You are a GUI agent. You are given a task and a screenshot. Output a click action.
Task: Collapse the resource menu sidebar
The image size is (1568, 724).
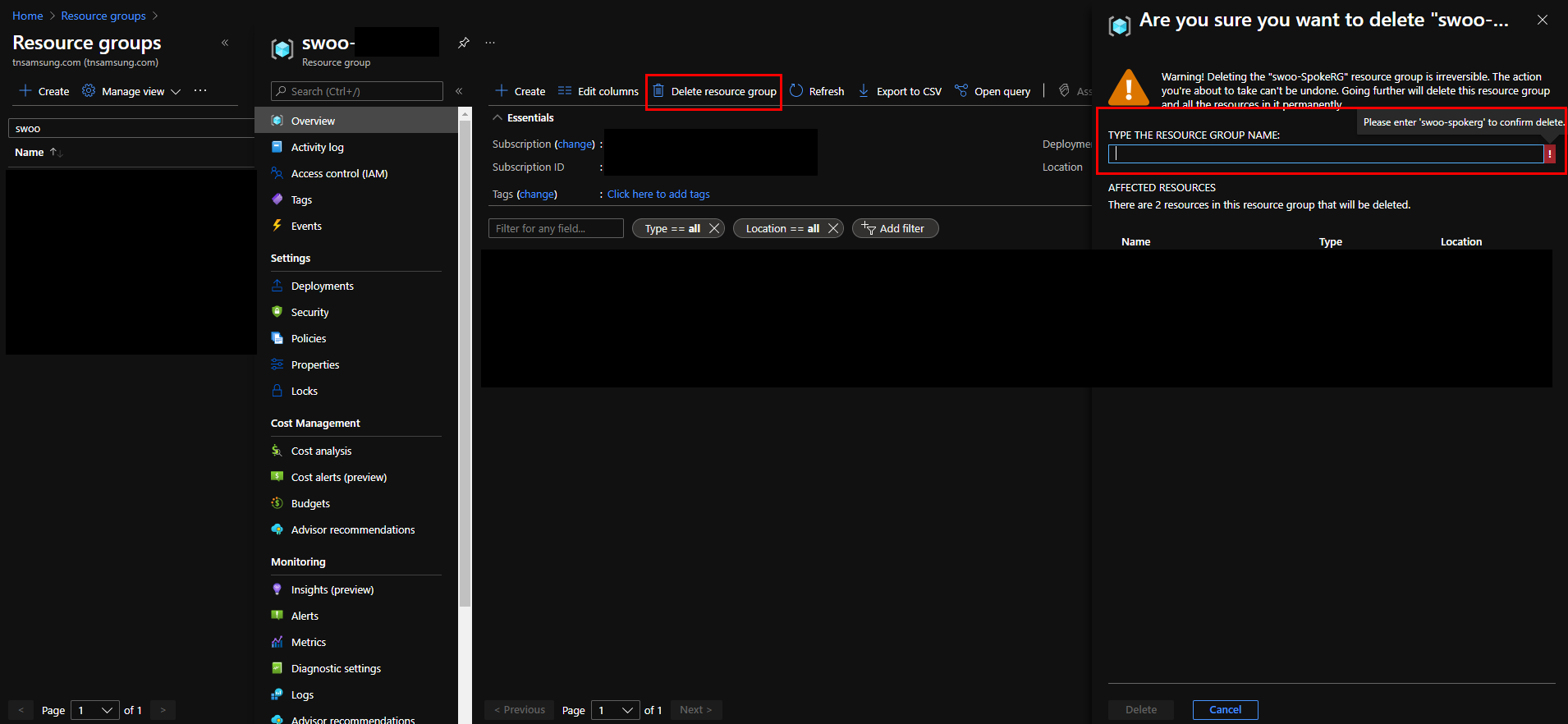click(459, 91)
